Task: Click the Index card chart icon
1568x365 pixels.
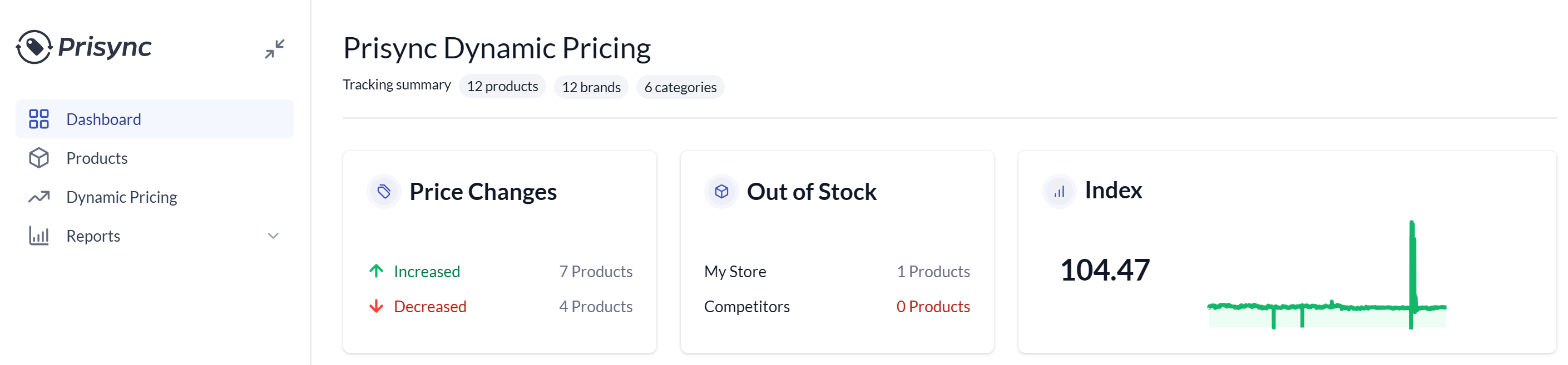Action: (1059, 192)
